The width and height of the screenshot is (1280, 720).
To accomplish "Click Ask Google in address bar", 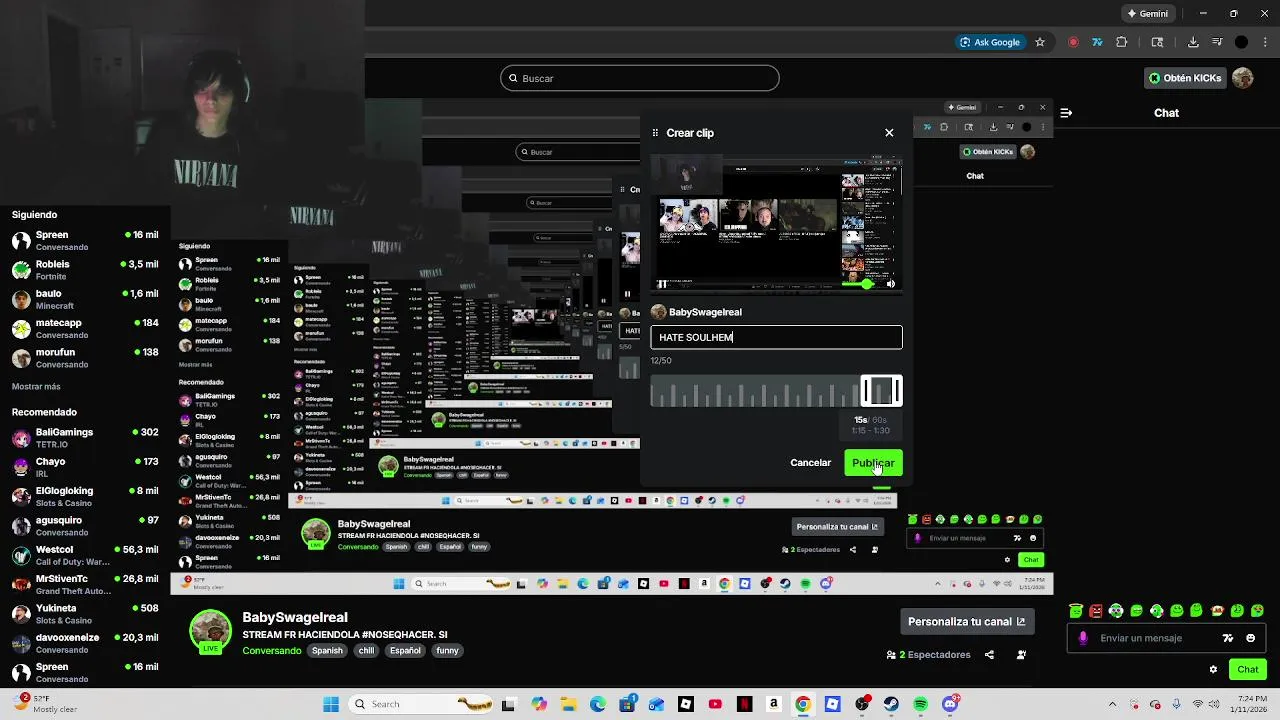I will 990,42.
